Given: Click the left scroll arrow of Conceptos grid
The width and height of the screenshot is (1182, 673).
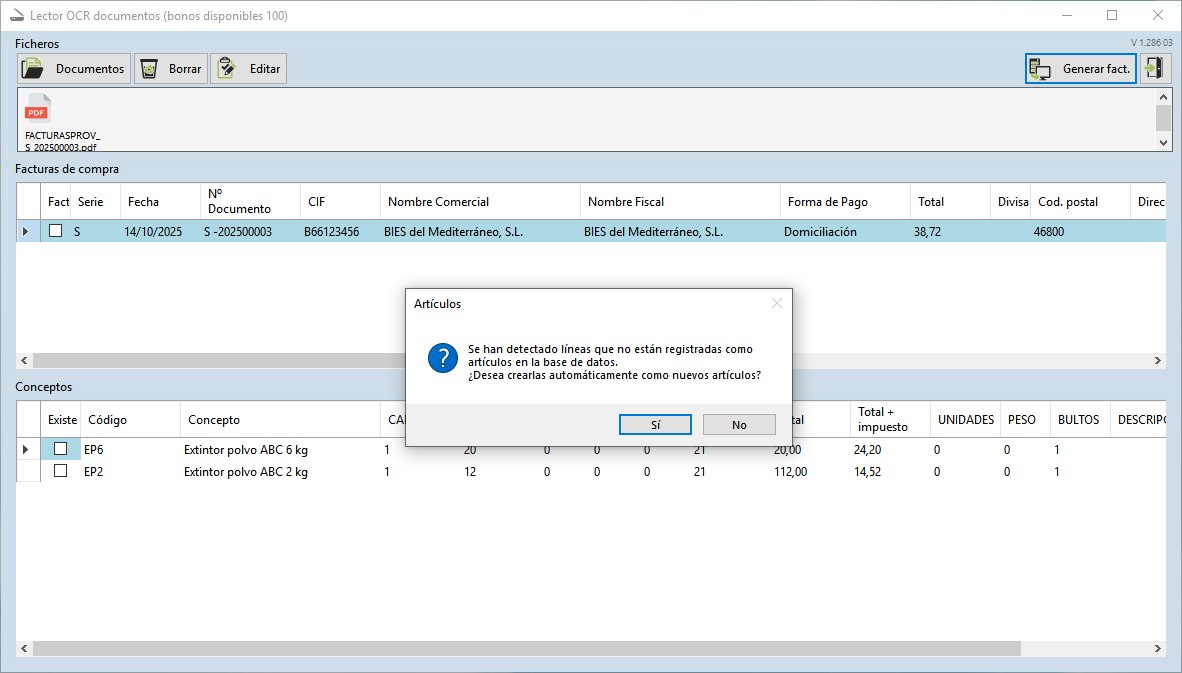Looking at the screenshot, I should [x=24, y=648].
